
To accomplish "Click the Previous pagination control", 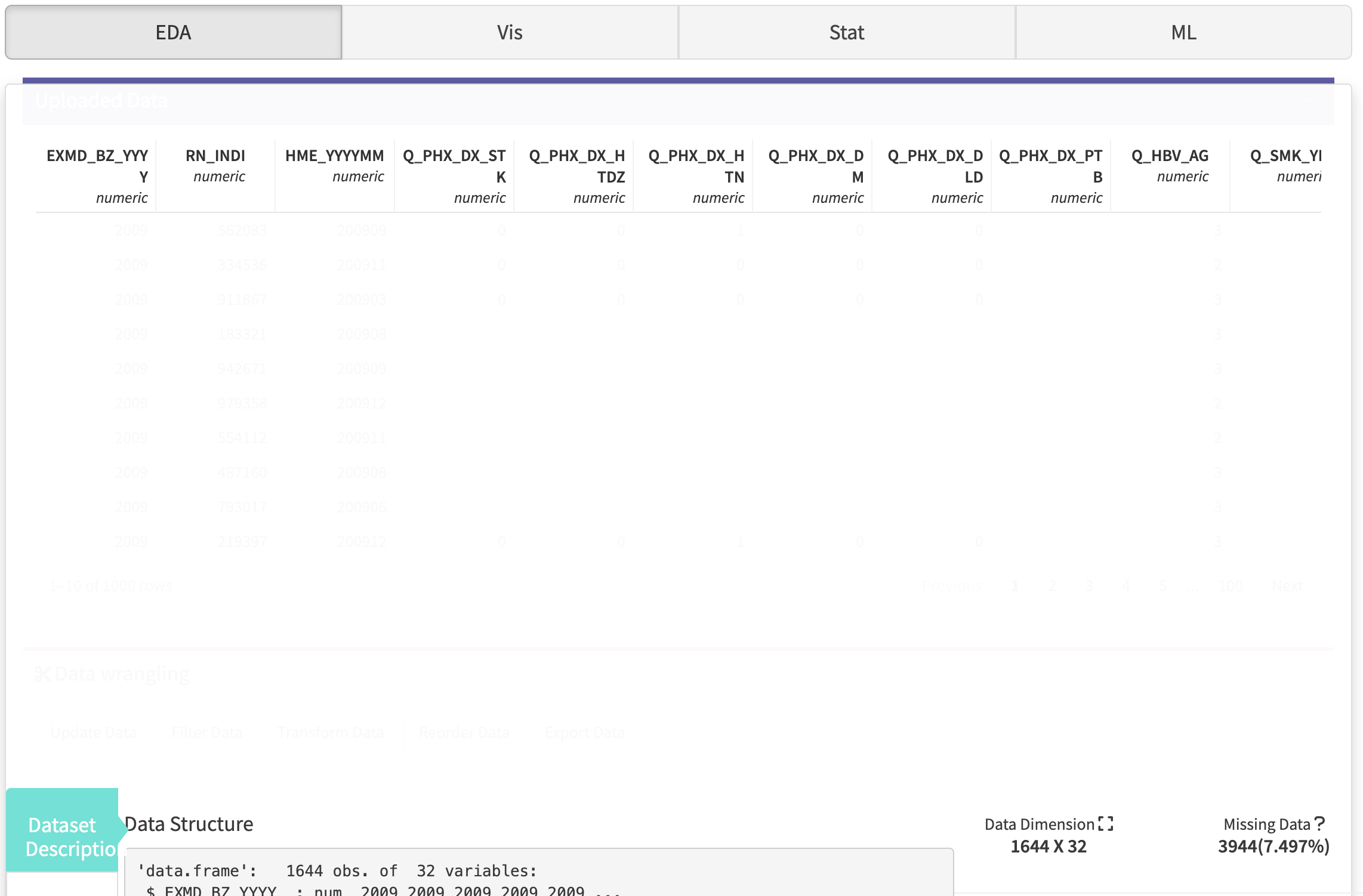I will click(951, 585).
